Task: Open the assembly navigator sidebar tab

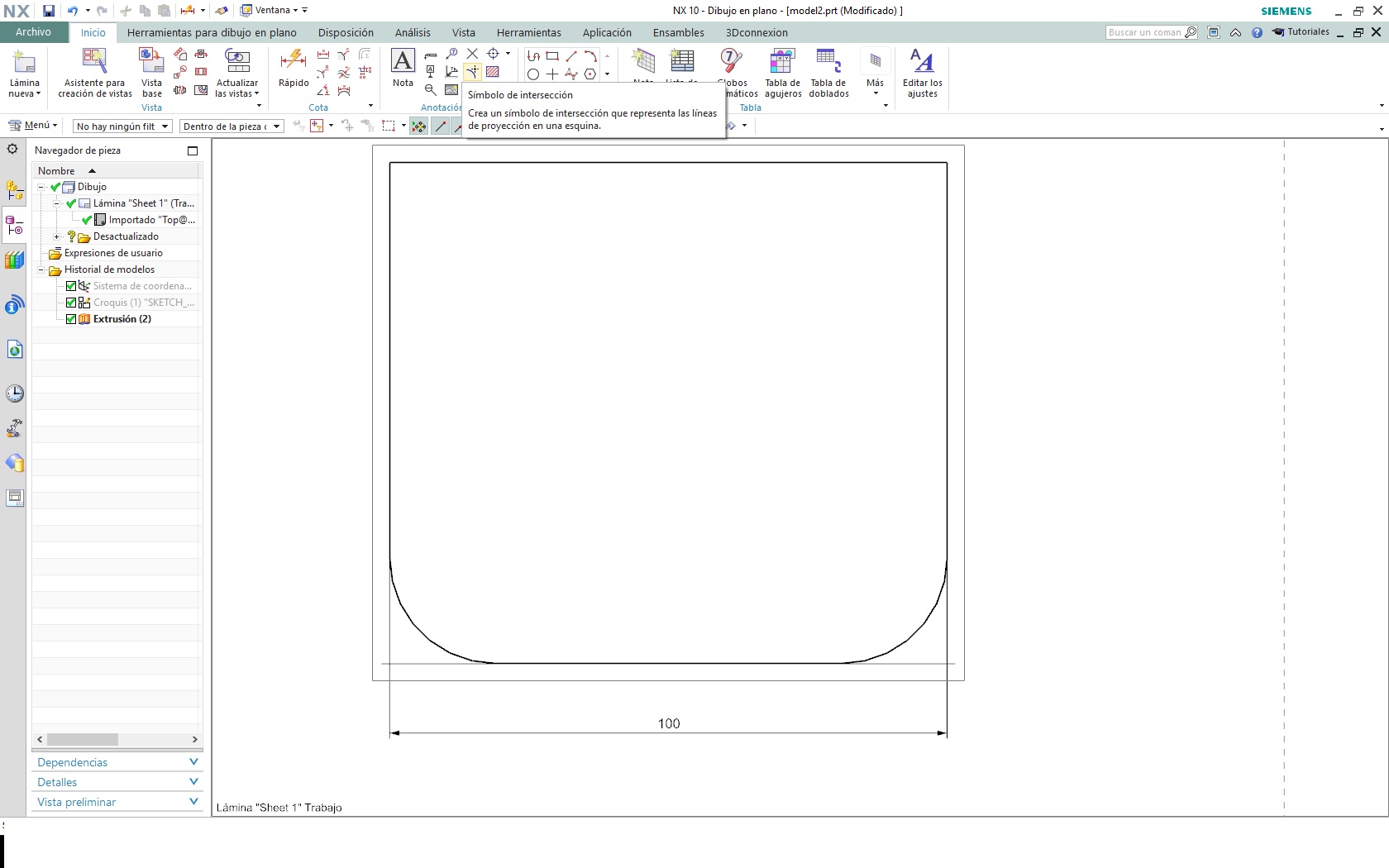Action: (x=15, y=191)
